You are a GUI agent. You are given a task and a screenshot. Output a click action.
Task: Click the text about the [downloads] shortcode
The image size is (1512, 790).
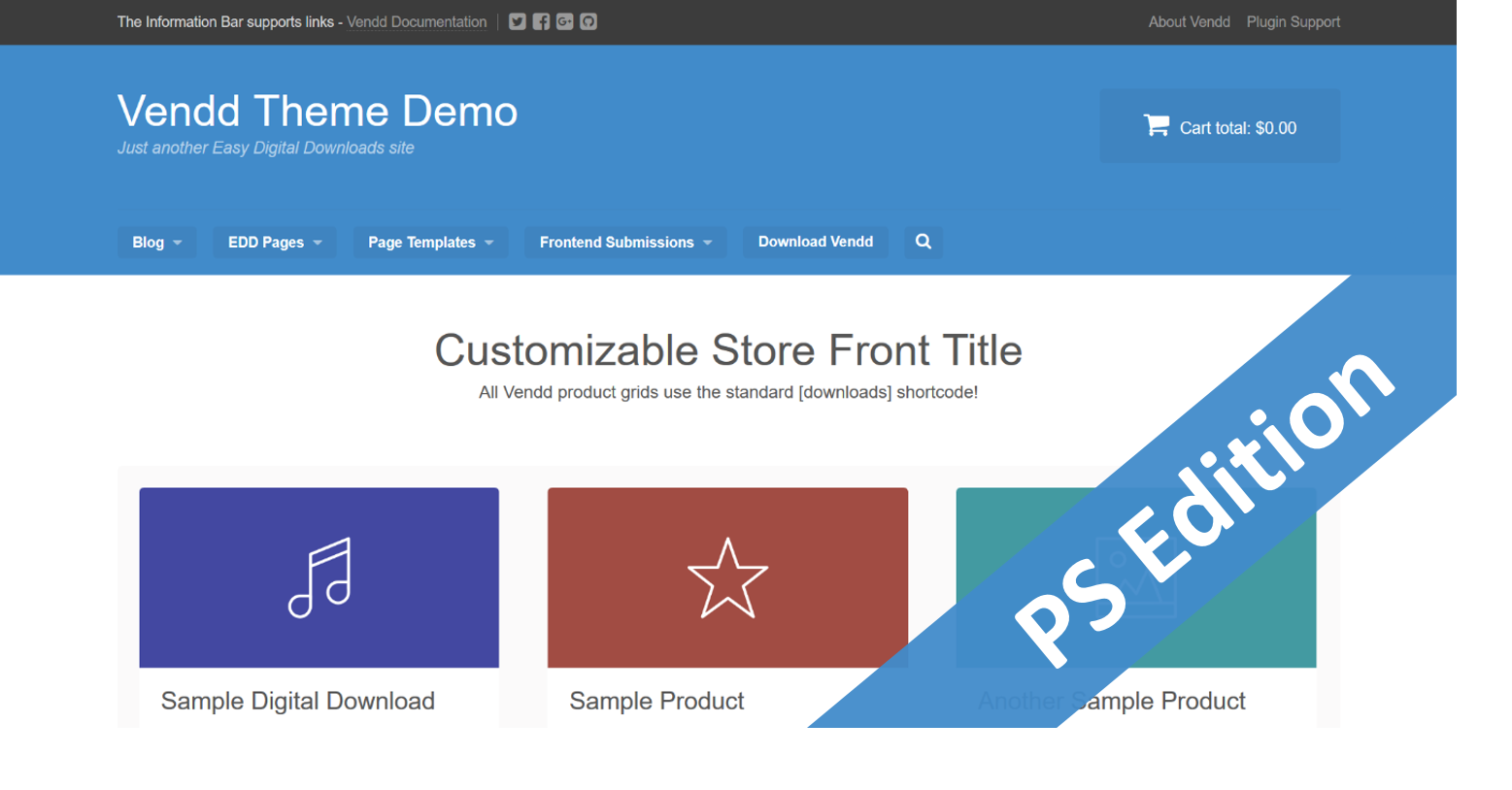click(x=728, y=392)
